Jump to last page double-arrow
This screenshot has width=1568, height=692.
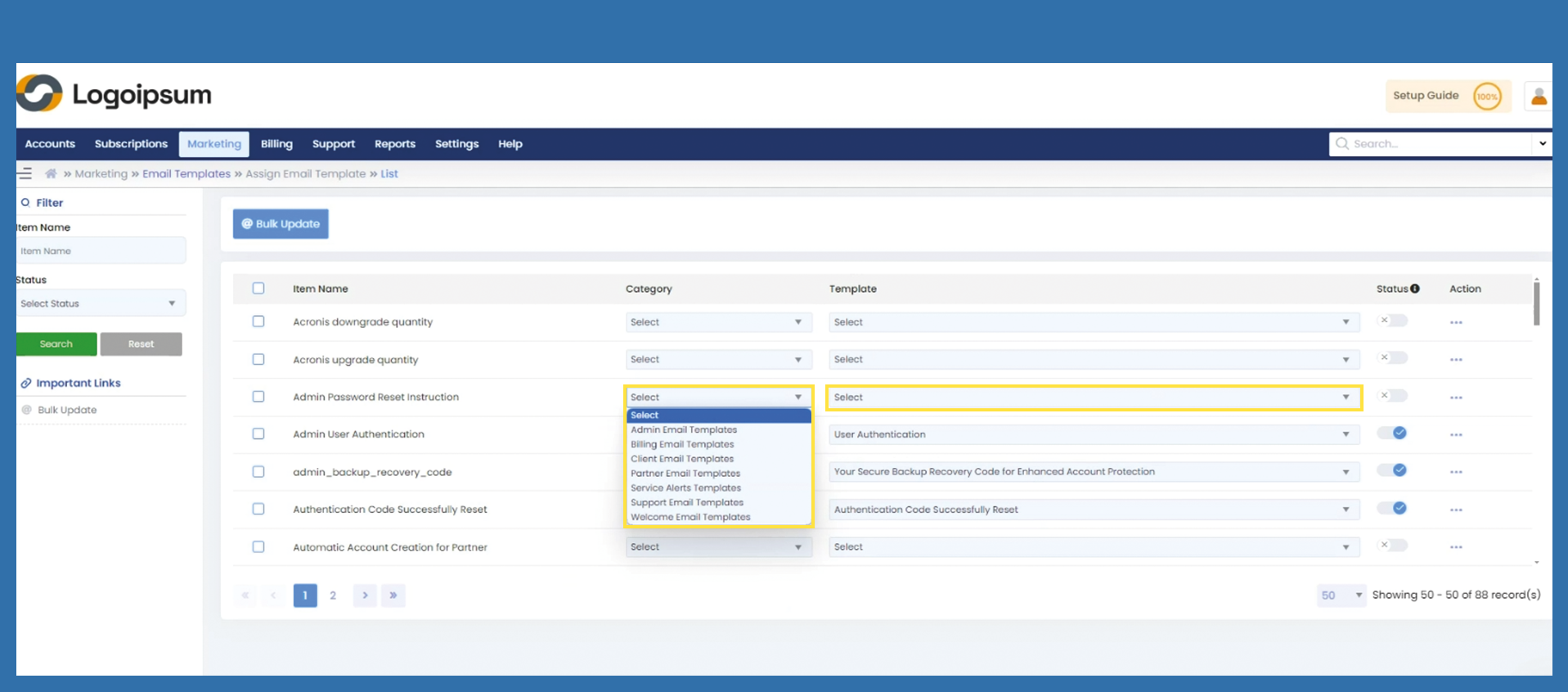click(393, 595)
